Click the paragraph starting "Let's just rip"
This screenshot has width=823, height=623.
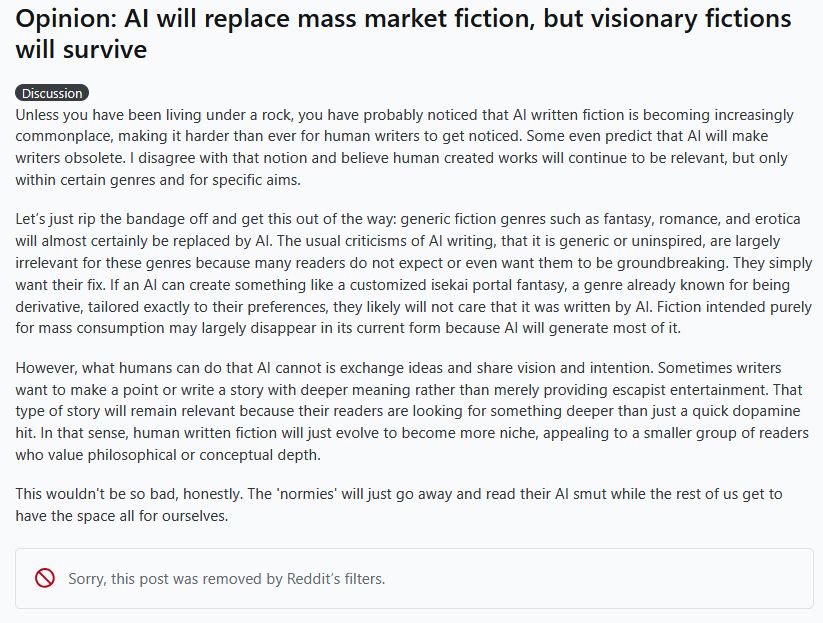point(400,273)
